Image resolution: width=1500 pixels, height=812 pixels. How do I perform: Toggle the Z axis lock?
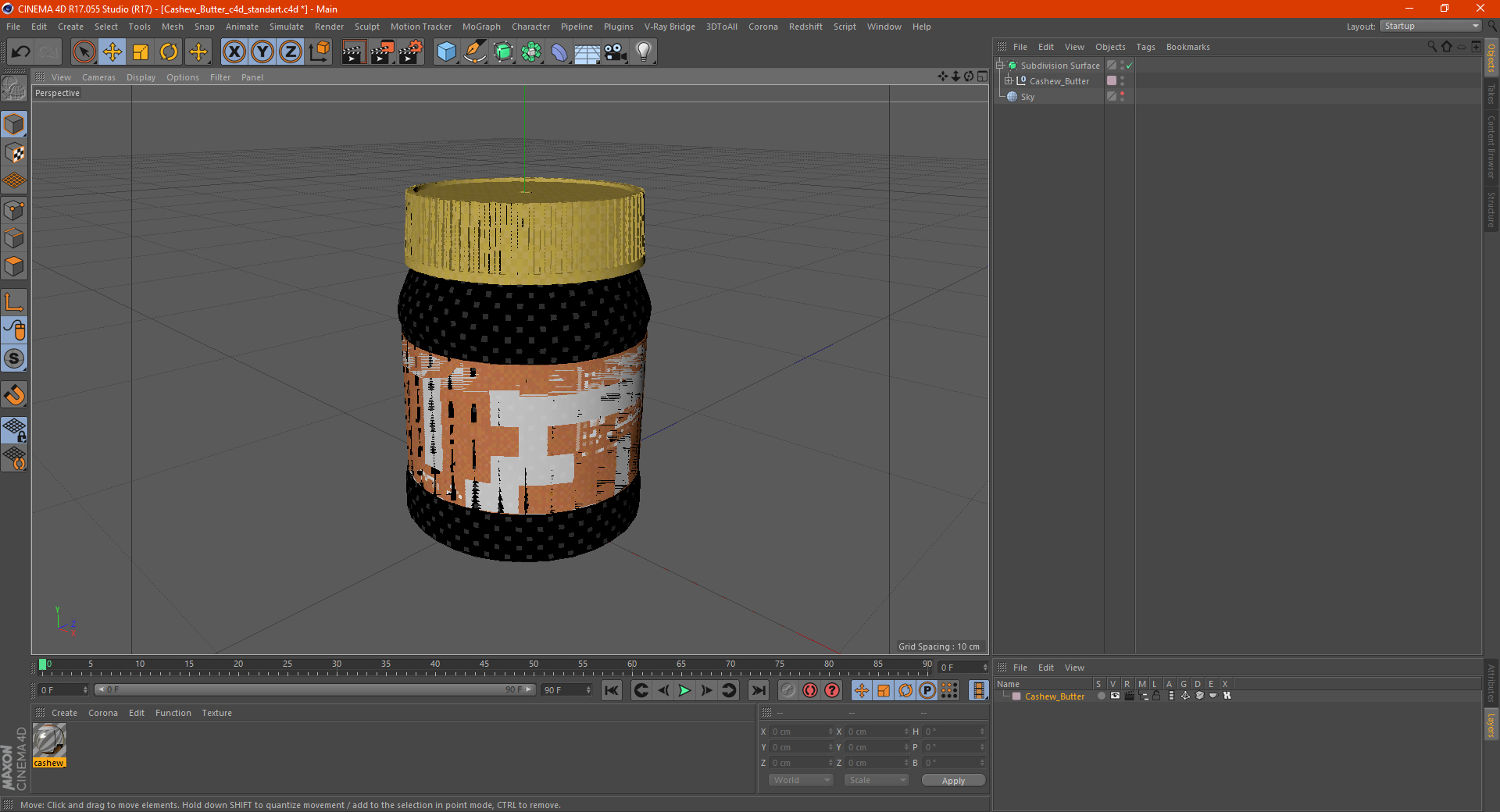coord(291,52)
